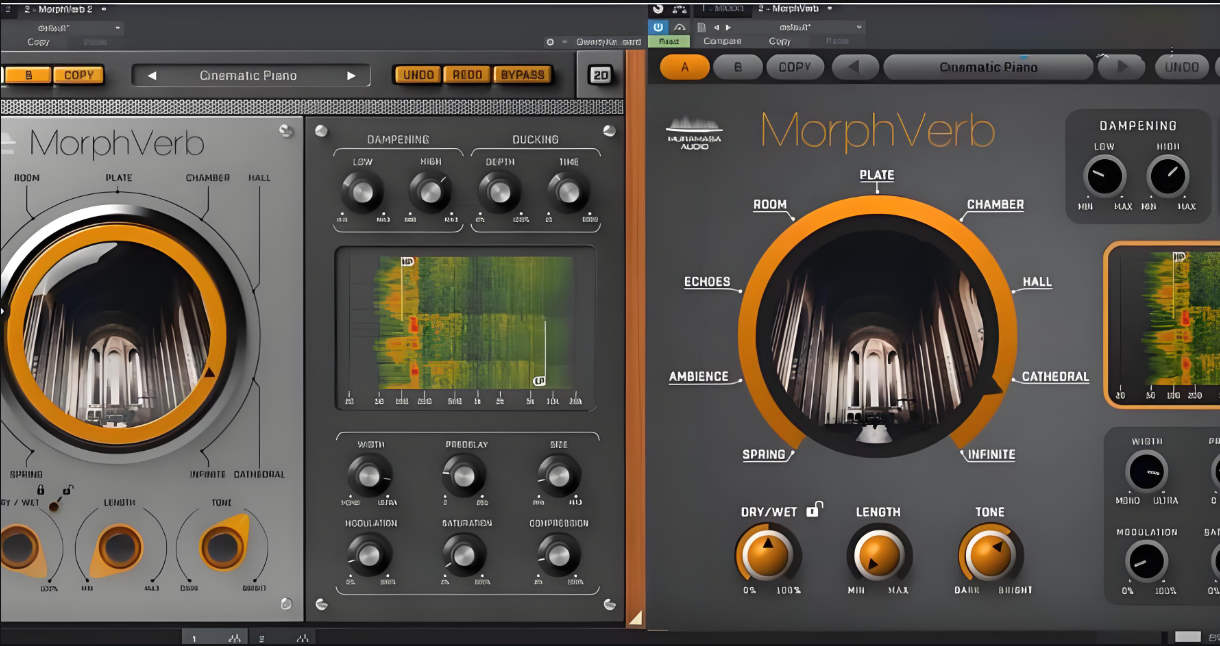Go to previous preset in left window

(152, 76)
